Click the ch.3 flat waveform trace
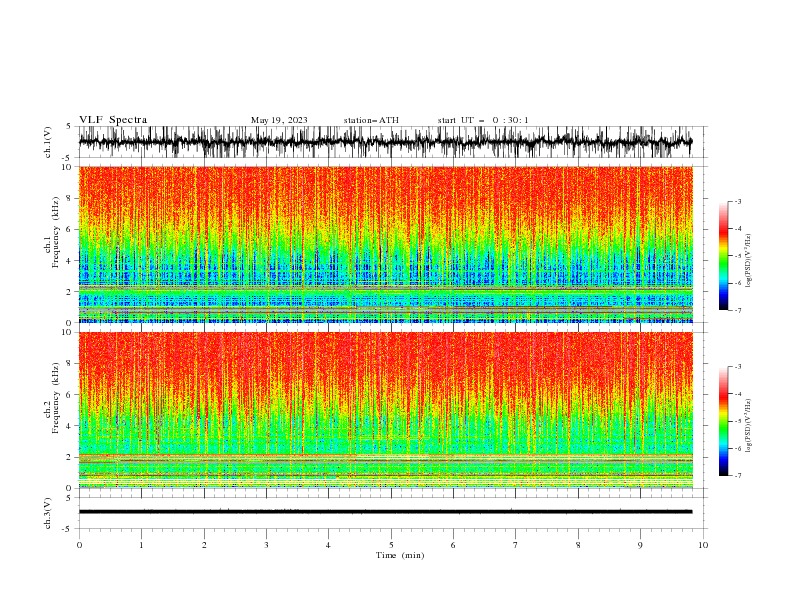Viewport: 792px width, 612px height. click(x=385, y=512)
